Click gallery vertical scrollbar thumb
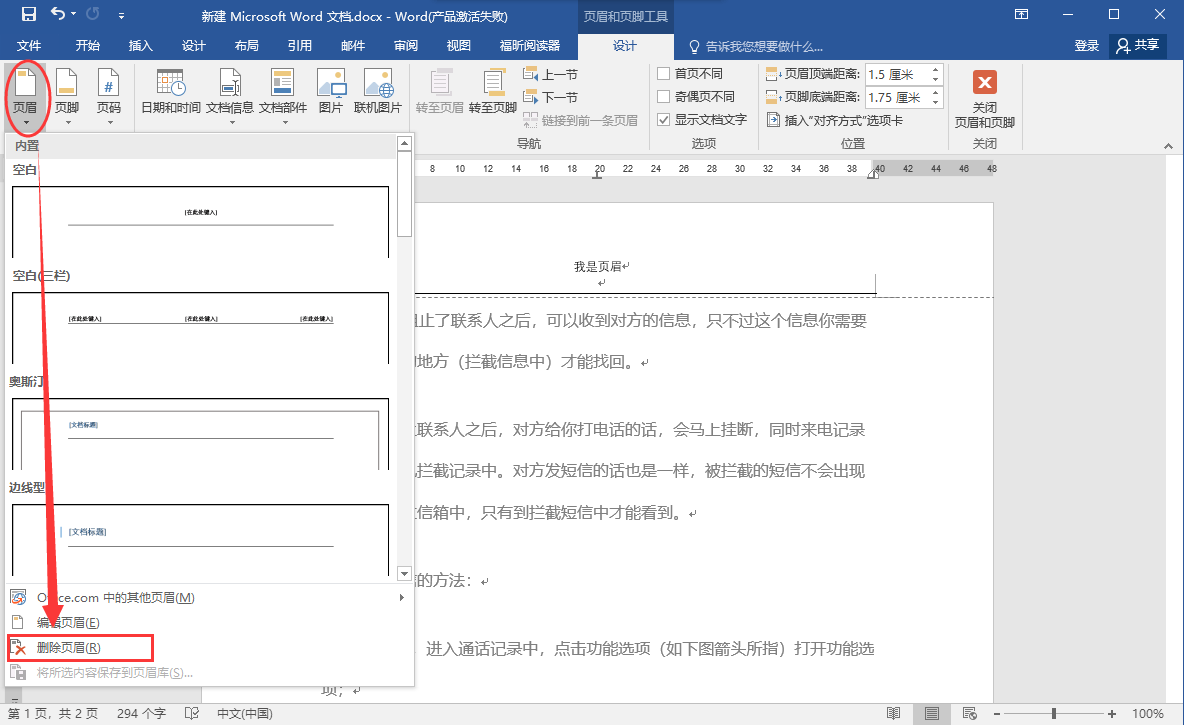This screenshot has height=725, width=1184. pyautogui.click(x=405, y=194)
